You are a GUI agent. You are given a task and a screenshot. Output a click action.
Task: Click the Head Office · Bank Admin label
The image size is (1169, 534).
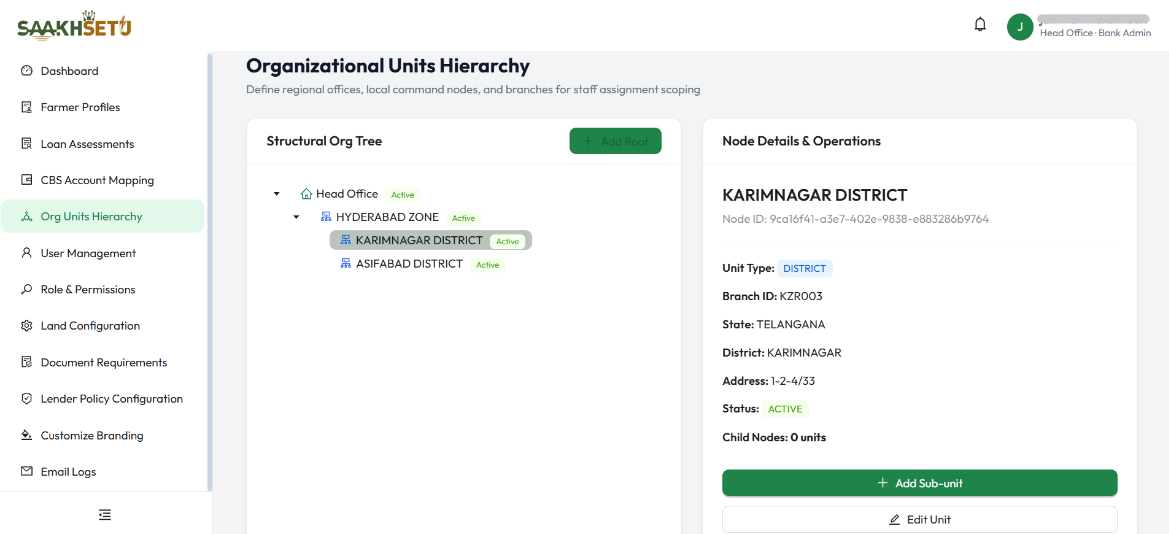1095,34
